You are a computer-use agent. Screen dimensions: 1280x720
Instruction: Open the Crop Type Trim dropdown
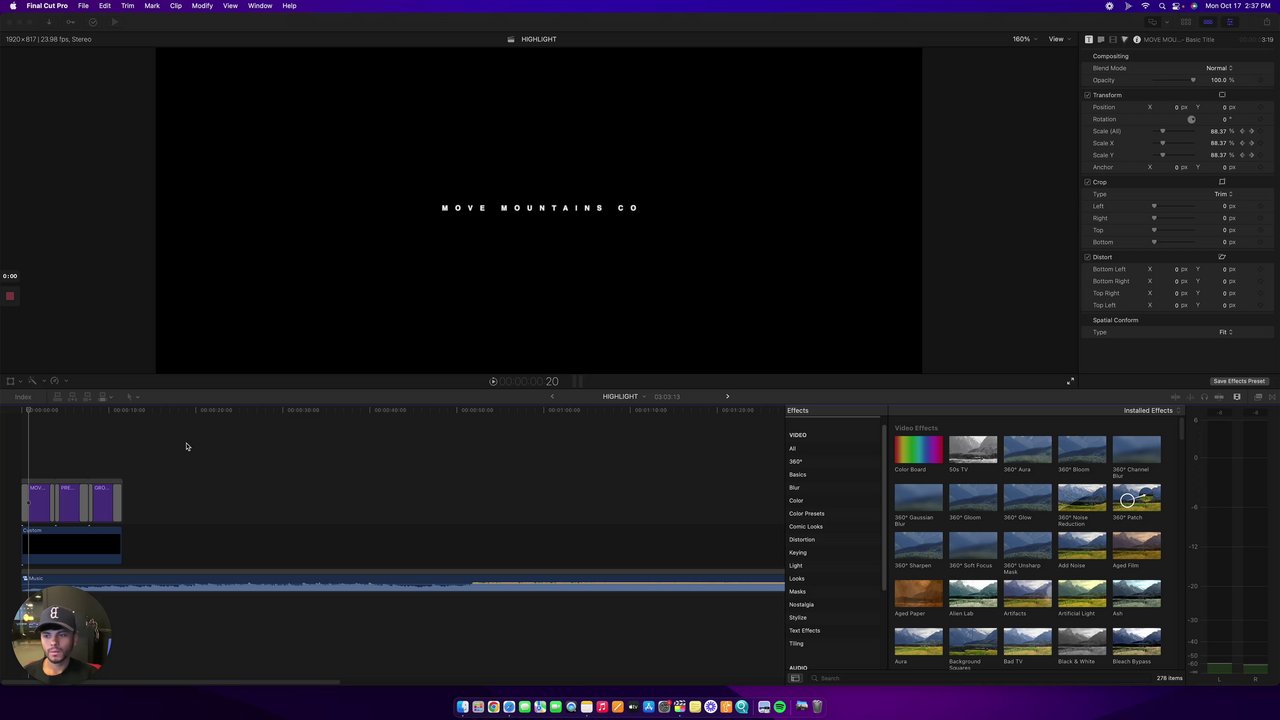(x=1223, y=194)
